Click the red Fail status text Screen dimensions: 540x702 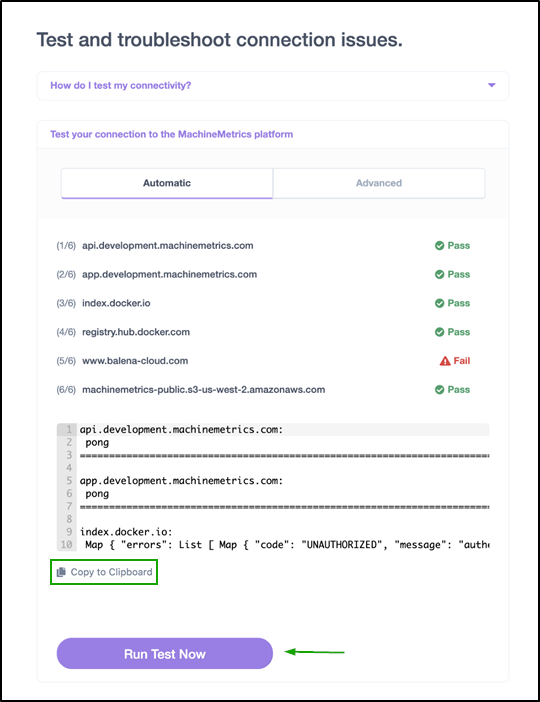[x=462, y=361]
